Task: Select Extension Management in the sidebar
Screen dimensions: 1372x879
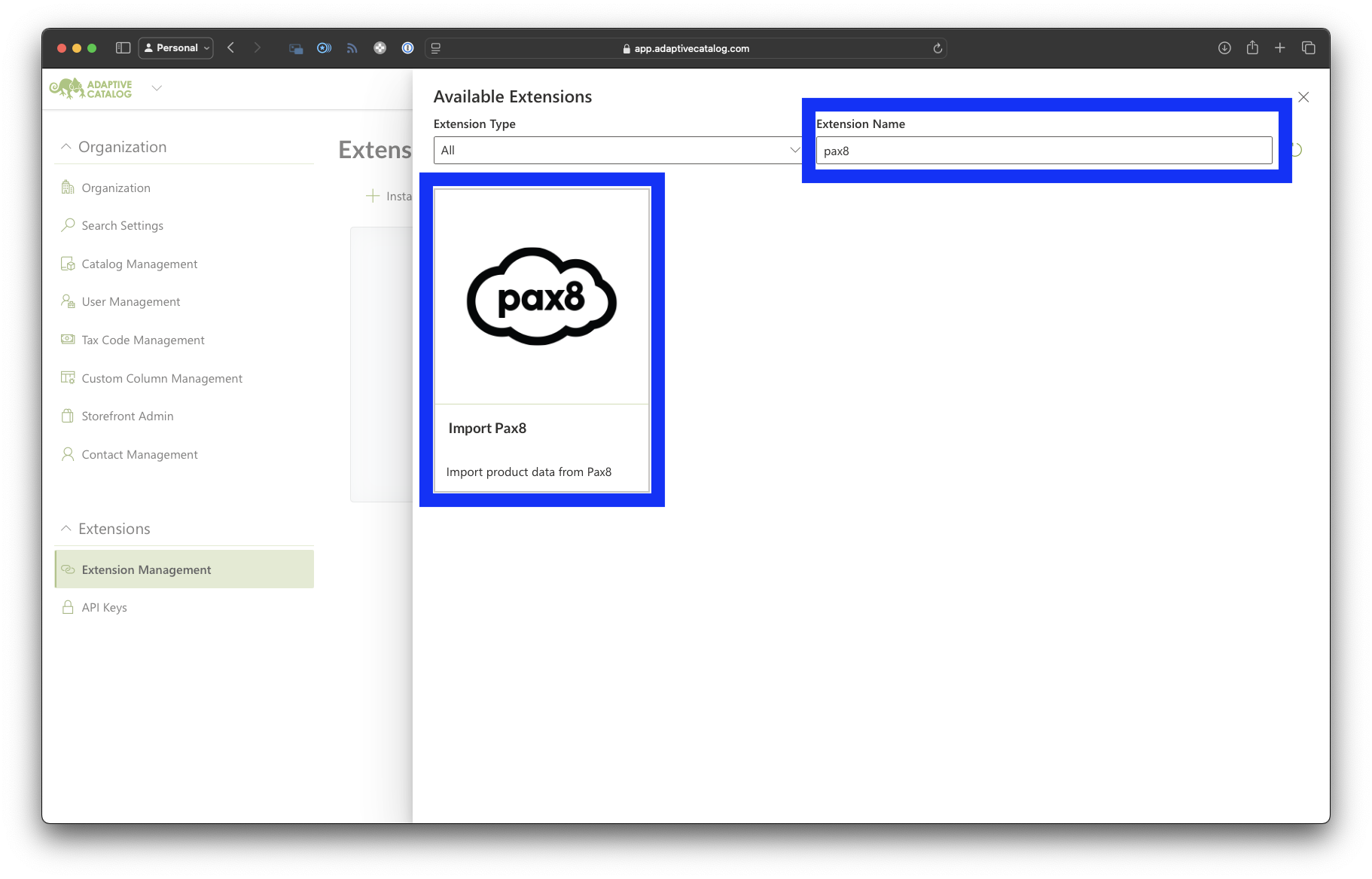Action: pyautogui.click(x=184, y=569)
